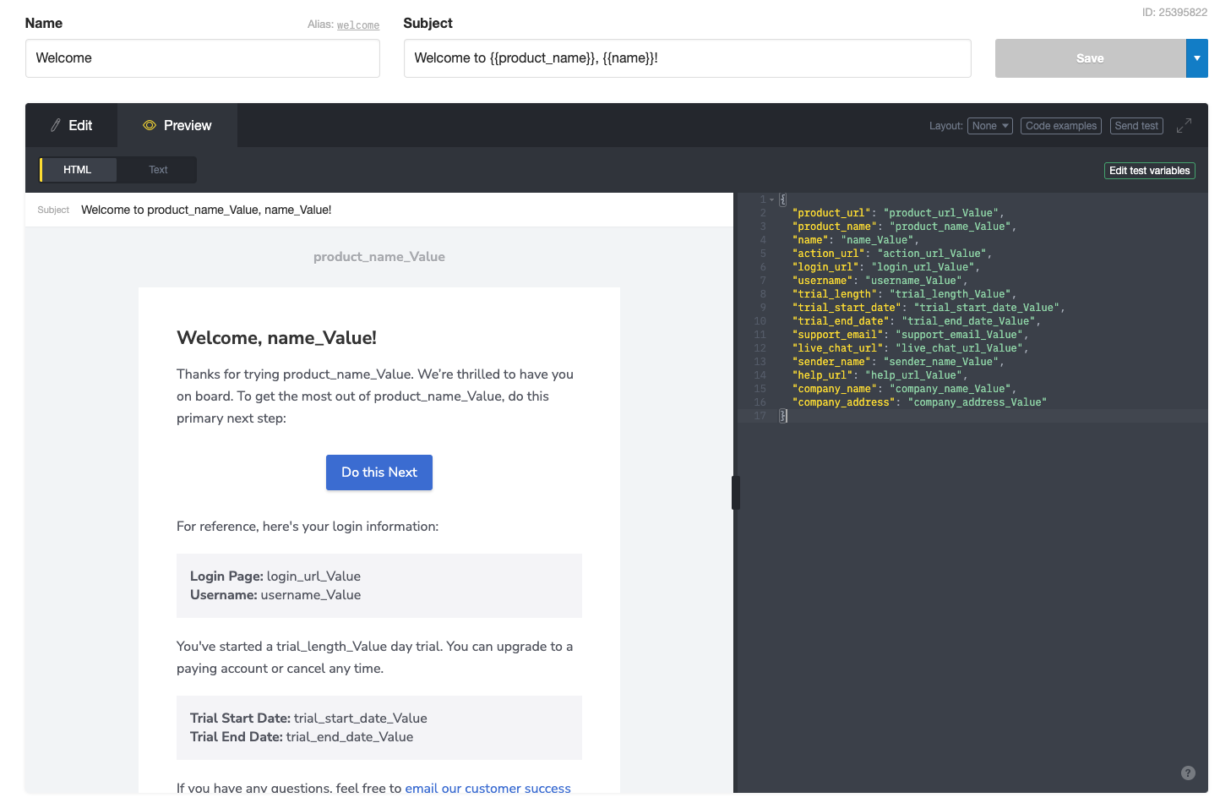Open the Layout dropdown showing None

pos(989,126)
